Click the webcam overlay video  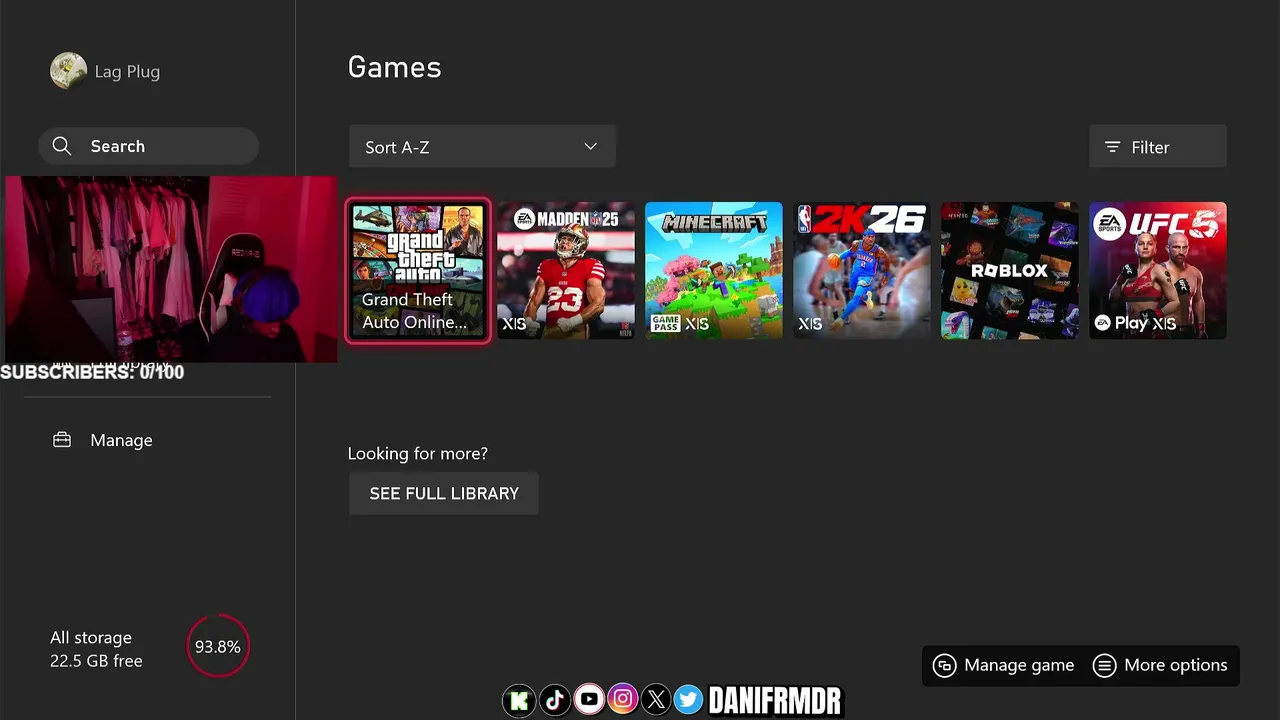coord(171,270)
